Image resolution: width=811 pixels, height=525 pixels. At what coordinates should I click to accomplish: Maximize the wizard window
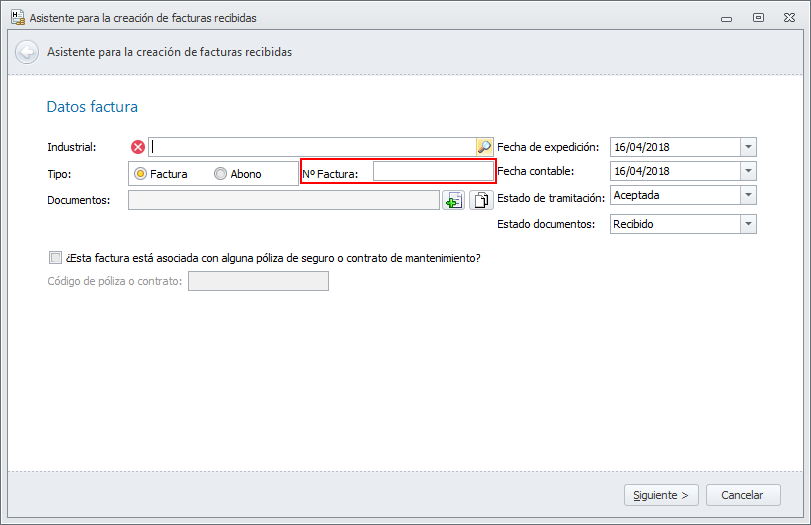(758, 18)
